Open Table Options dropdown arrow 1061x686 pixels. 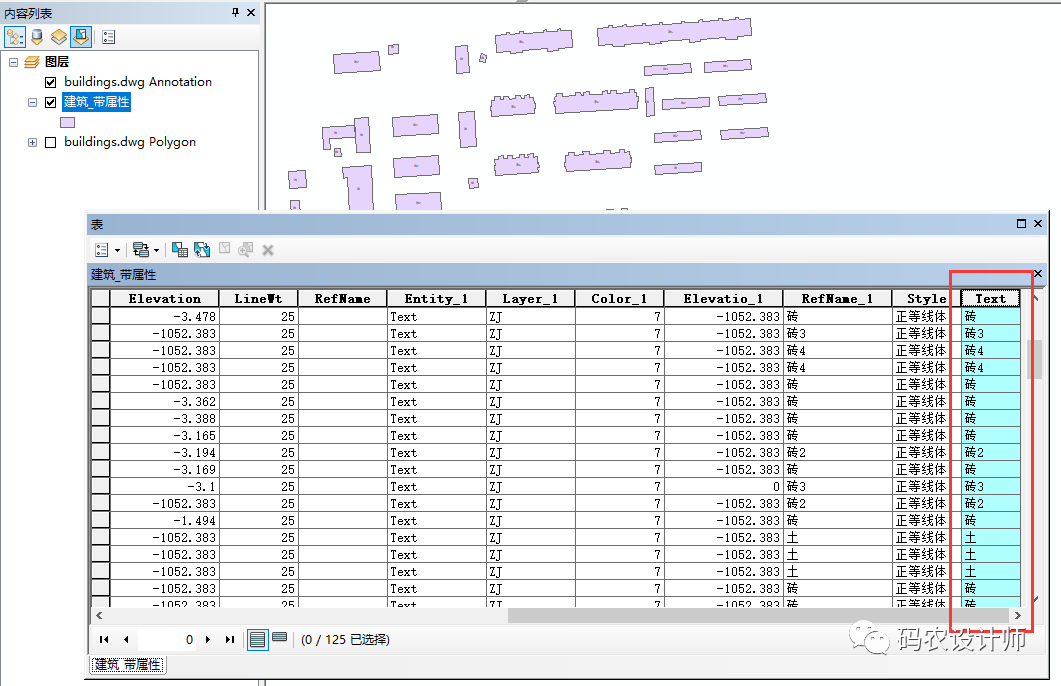tap(117, 250)
